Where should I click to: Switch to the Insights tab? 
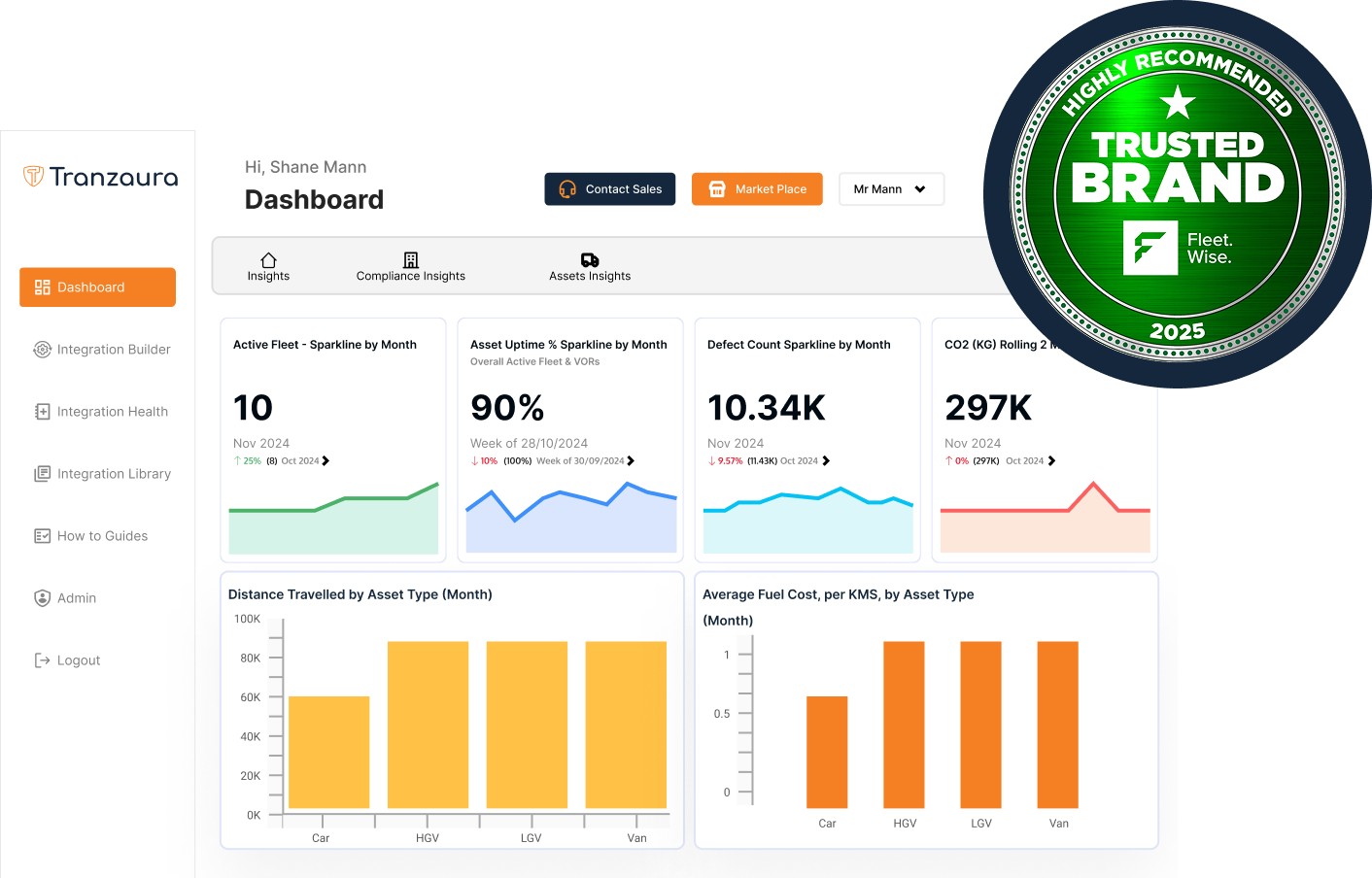click(x=268, y=267)
